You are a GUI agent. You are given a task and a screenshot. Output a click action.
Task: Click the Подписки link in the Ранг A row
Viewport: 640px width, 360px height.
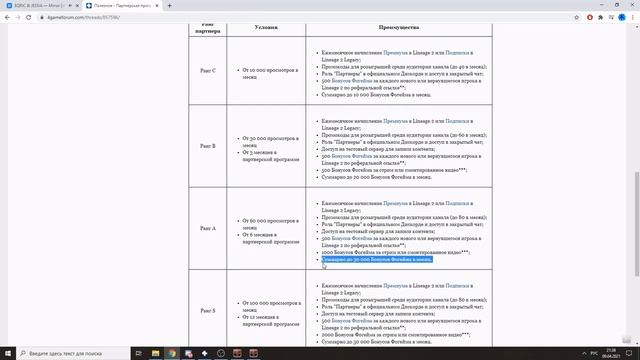point(457,203)
